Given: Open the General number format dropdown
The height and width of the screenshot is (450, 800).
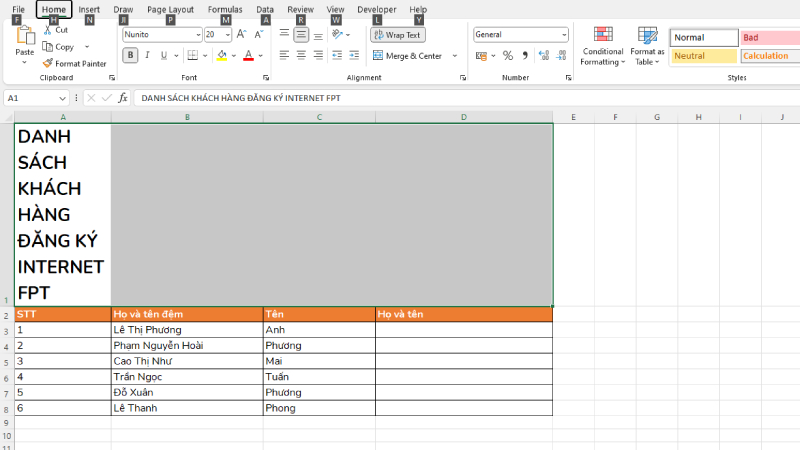Looking at the screenshot, I should 564,34.
